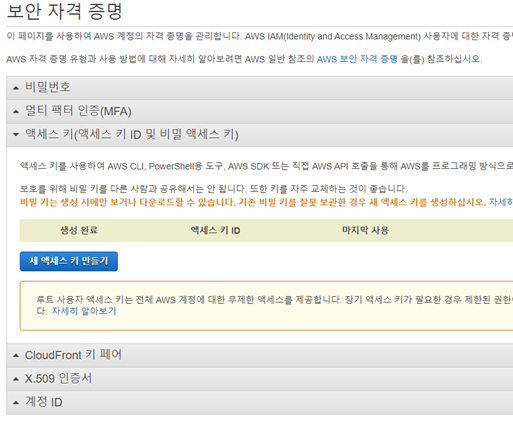Toggle the 액세스 키(액세스 키 ID 및 비밀 액세스 키) header

pyautogui.click(x=132, y=134)
